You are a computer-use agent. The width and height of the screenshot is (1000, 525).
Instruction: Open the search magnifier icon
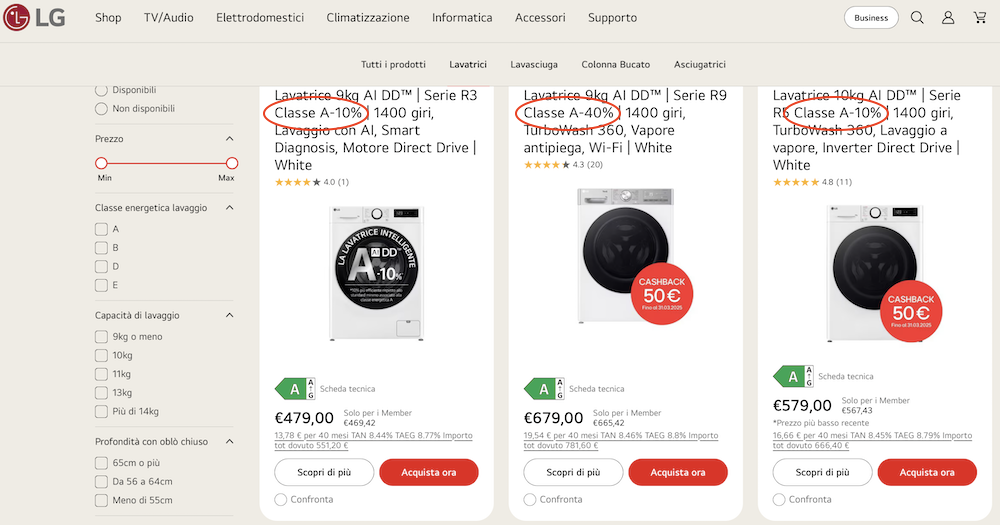(x=917, y=18)
